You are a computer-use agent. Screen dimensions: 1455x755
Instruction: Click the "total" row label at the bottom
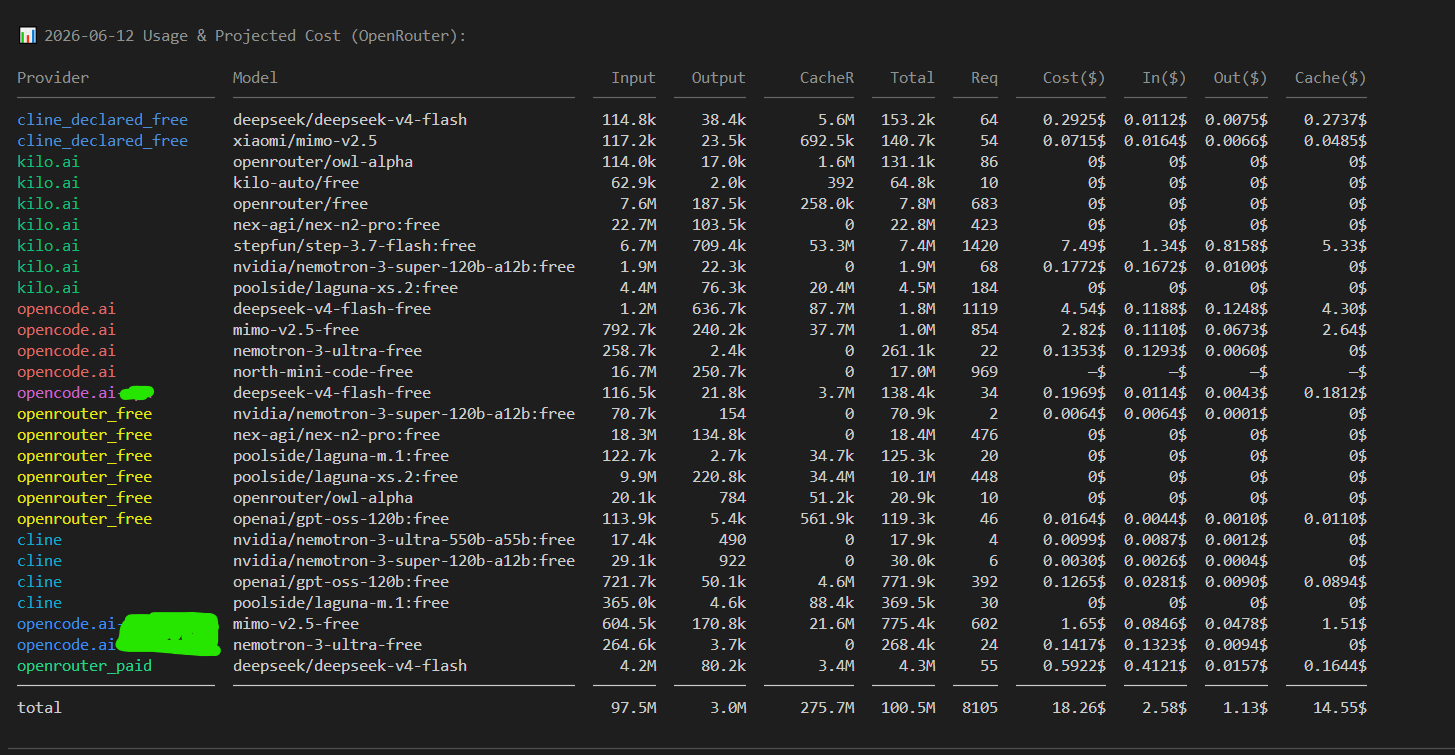click(39, 708)
